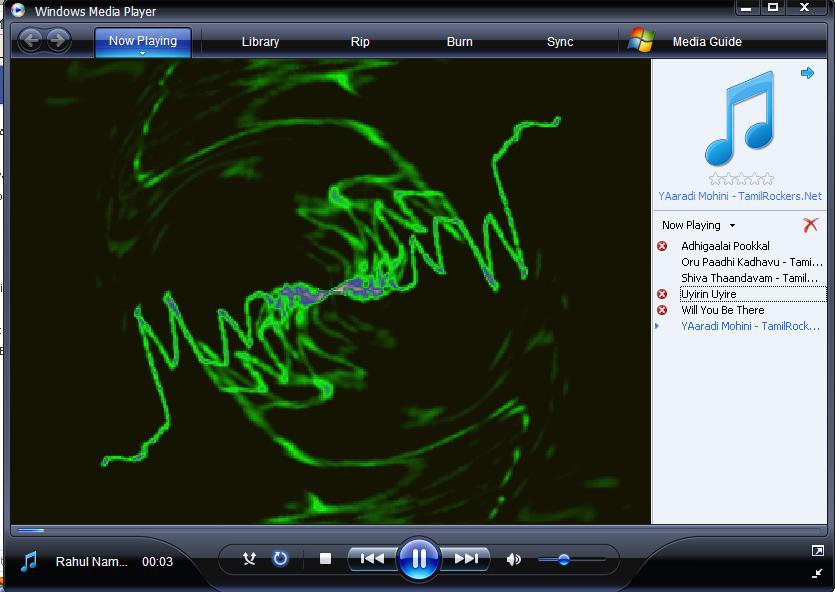This screenshot has height=592, width=835.
Task: Go to the previous track
Action: 372,558
